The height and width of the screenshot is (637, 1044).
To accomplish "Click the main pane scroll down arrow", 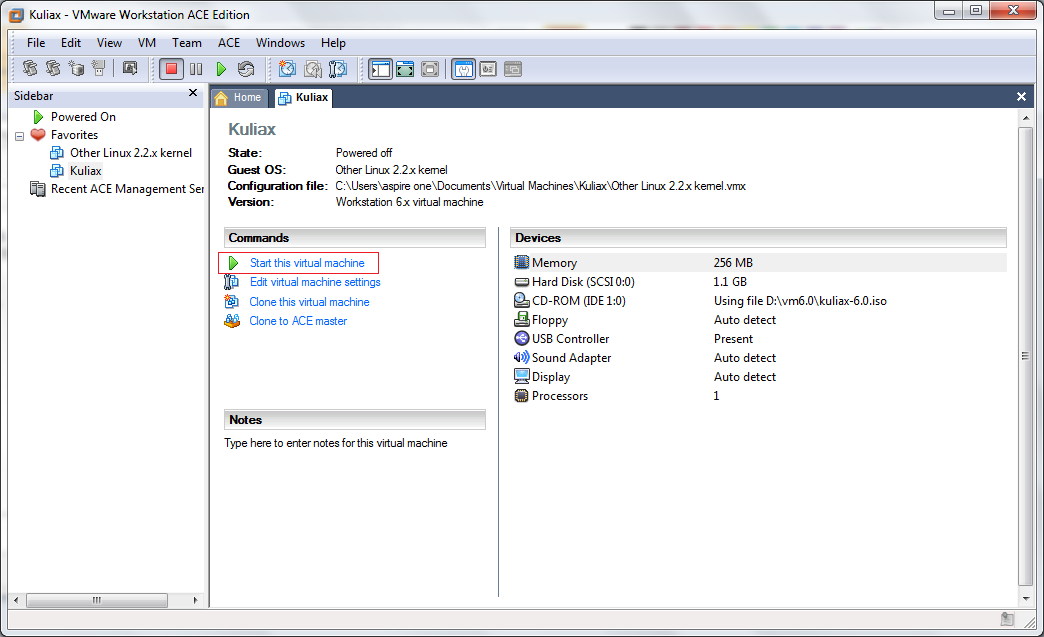I will tap(1025, 598).
